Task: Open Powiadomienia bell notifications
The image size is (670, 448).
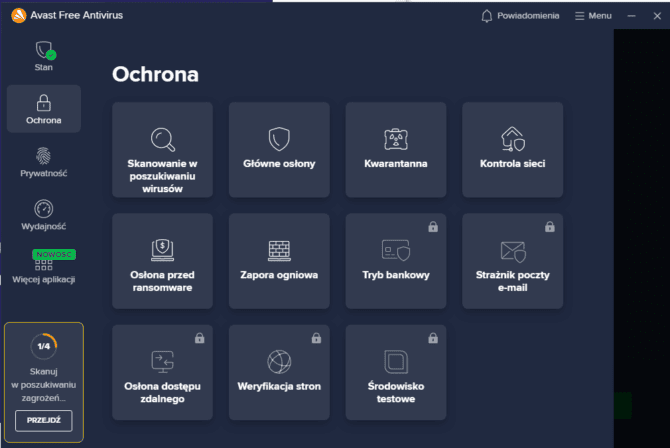Action: click(520, 16)
